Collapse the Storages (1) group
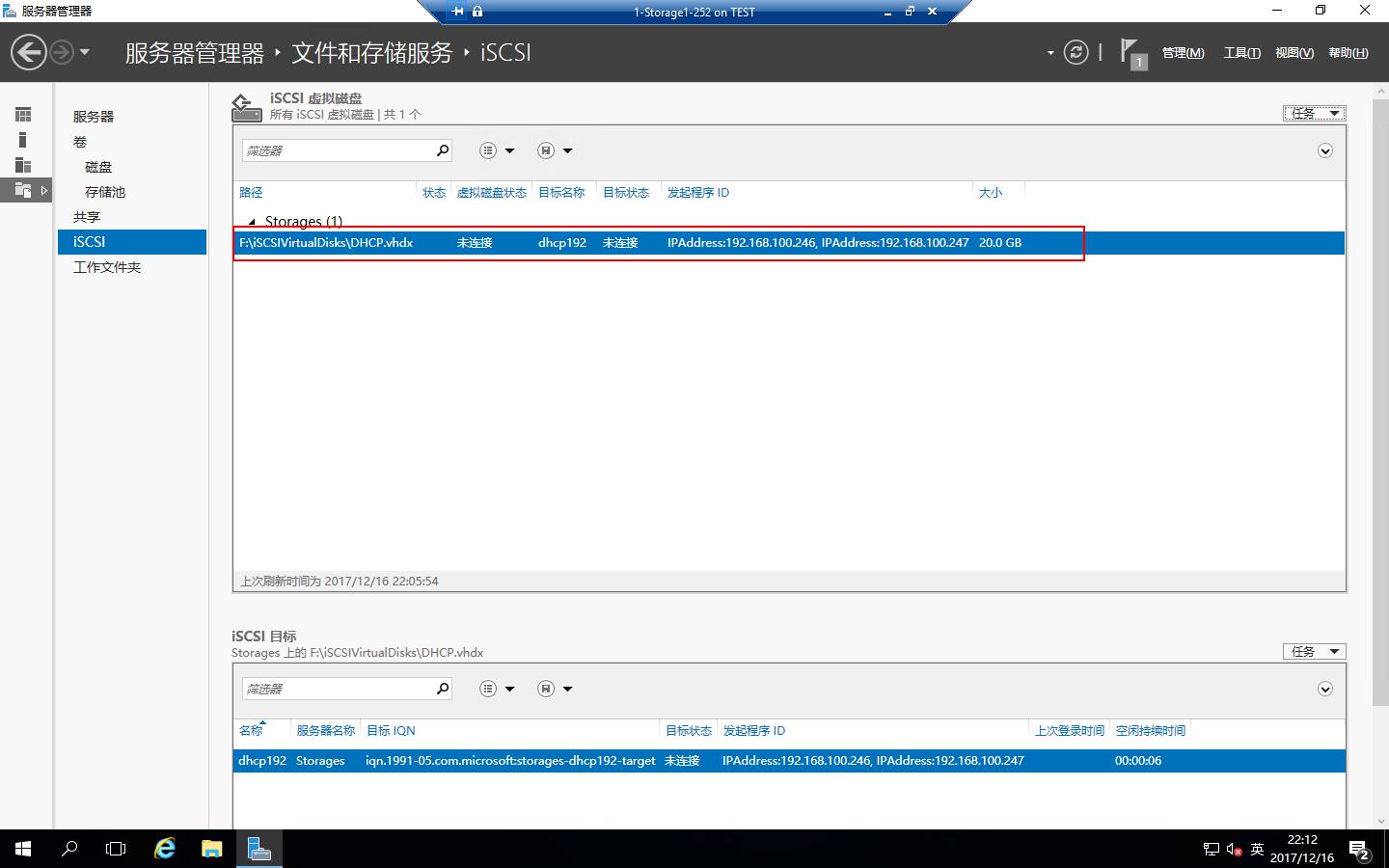 click(x=252, y=222)
